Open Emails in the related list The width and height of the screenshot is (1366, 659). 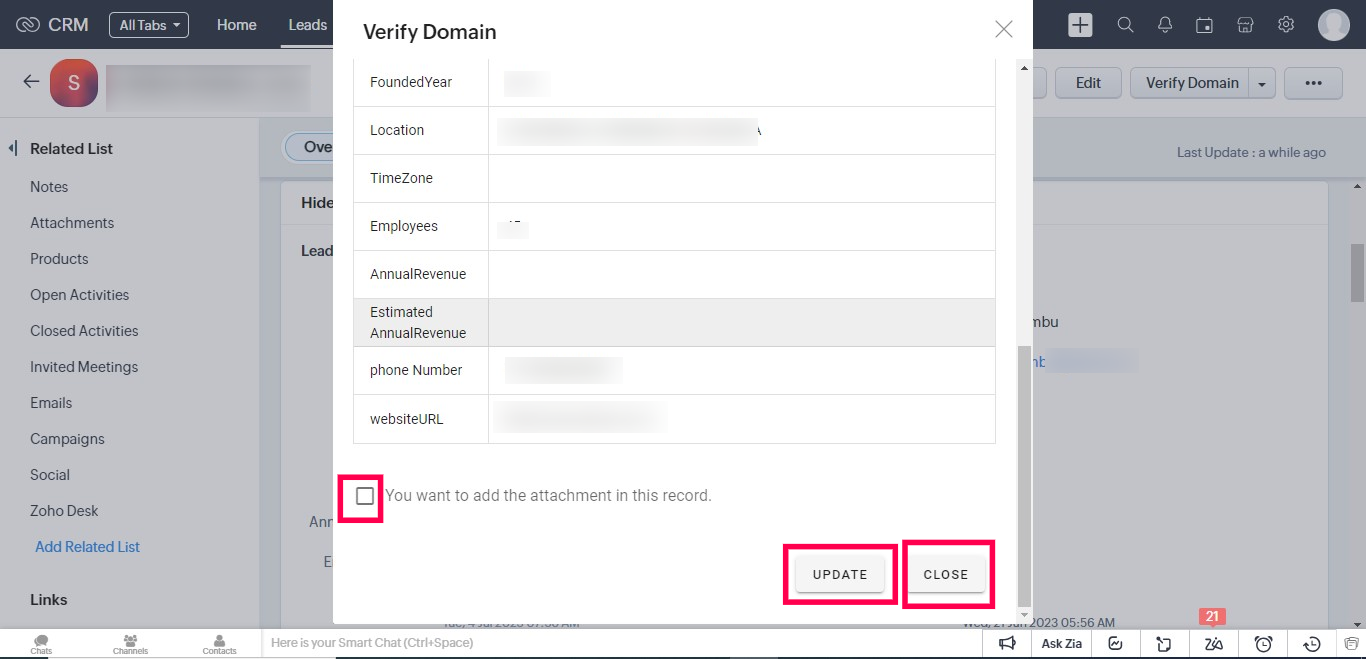click(51, 403)
